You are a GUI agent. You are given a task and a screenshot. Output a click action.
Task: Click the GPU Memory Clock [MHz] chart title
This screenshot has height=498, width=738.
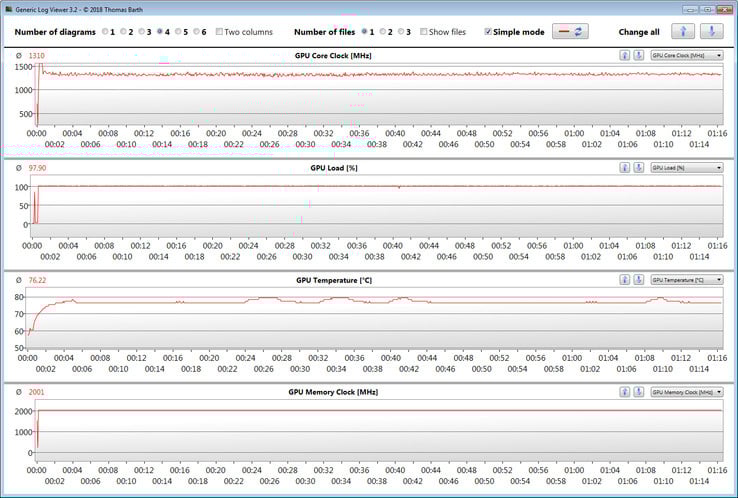333,392
